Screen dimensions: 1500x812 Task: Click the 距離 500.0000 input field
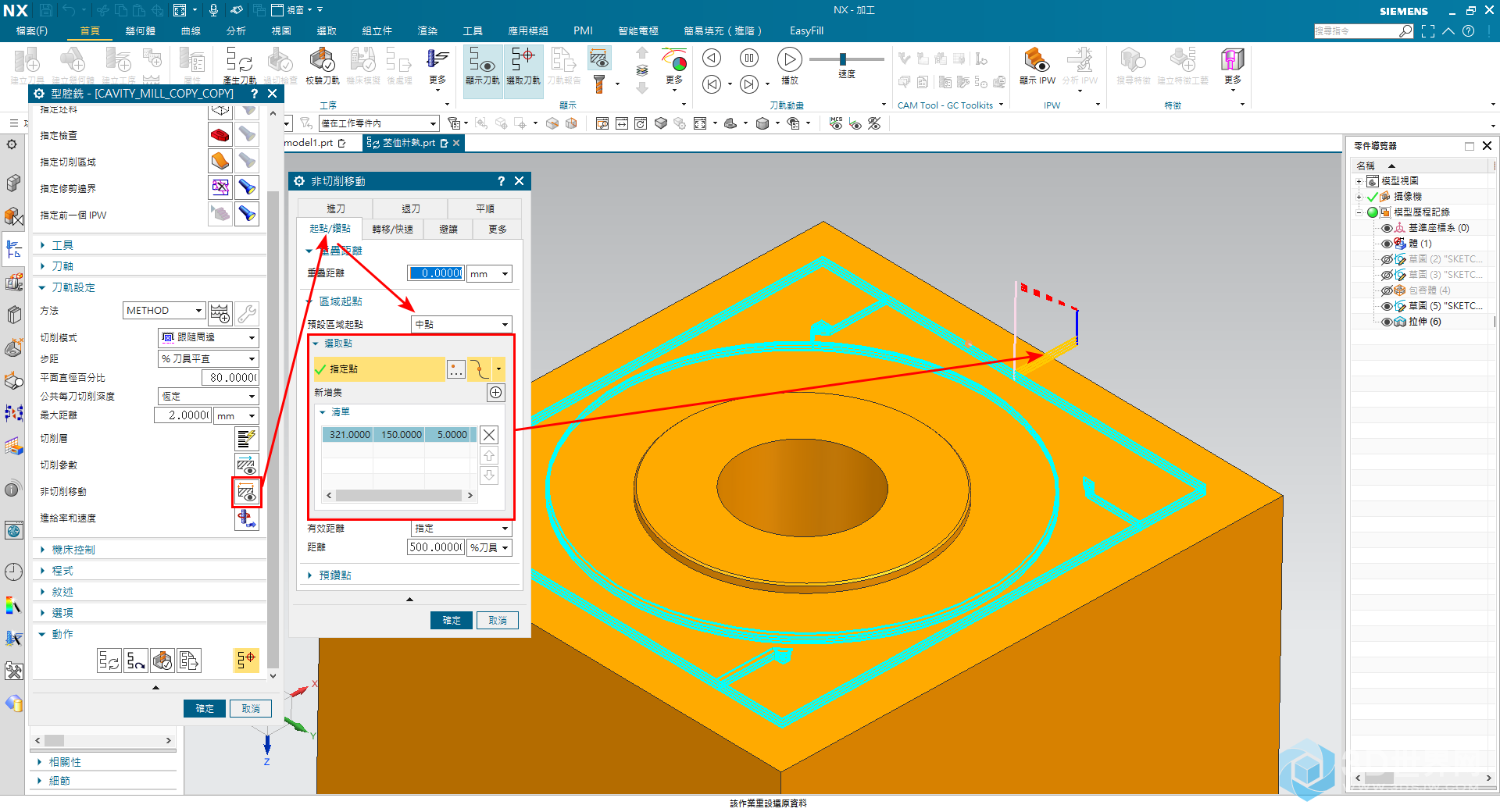[436, 547]
